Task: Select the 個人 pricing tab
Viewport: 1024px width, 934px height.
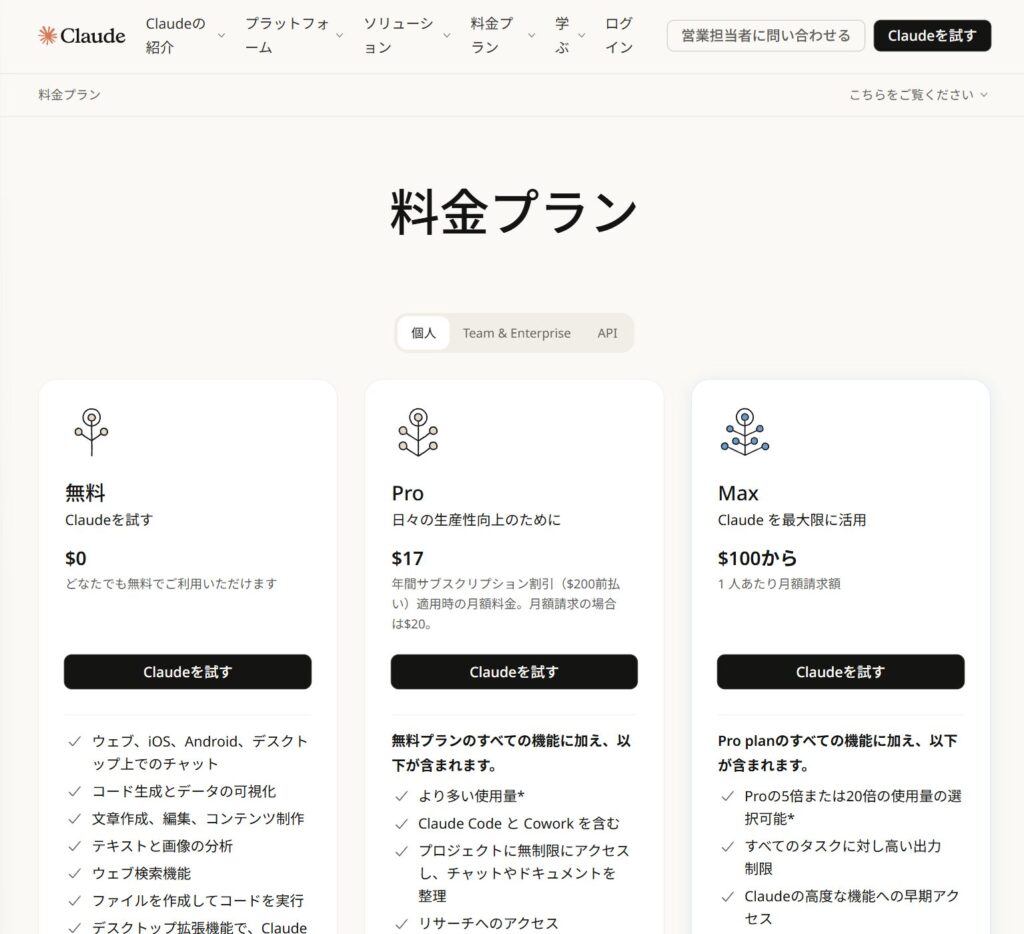Action: 423,332
